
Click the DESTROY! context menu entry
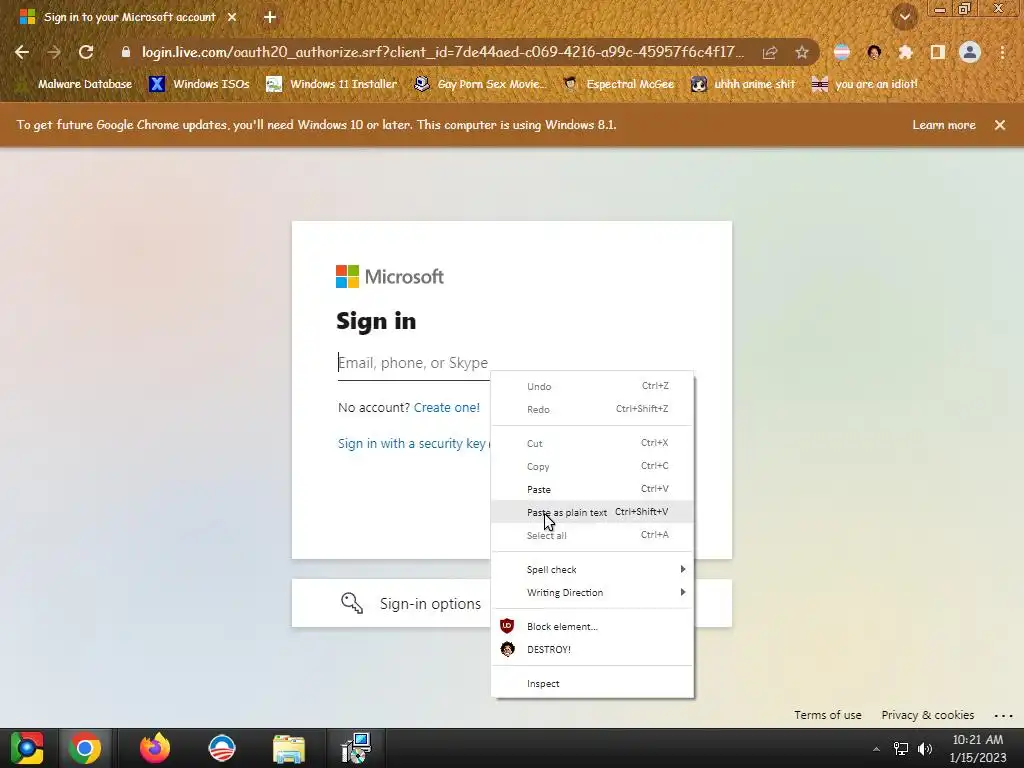pos(592,649)
